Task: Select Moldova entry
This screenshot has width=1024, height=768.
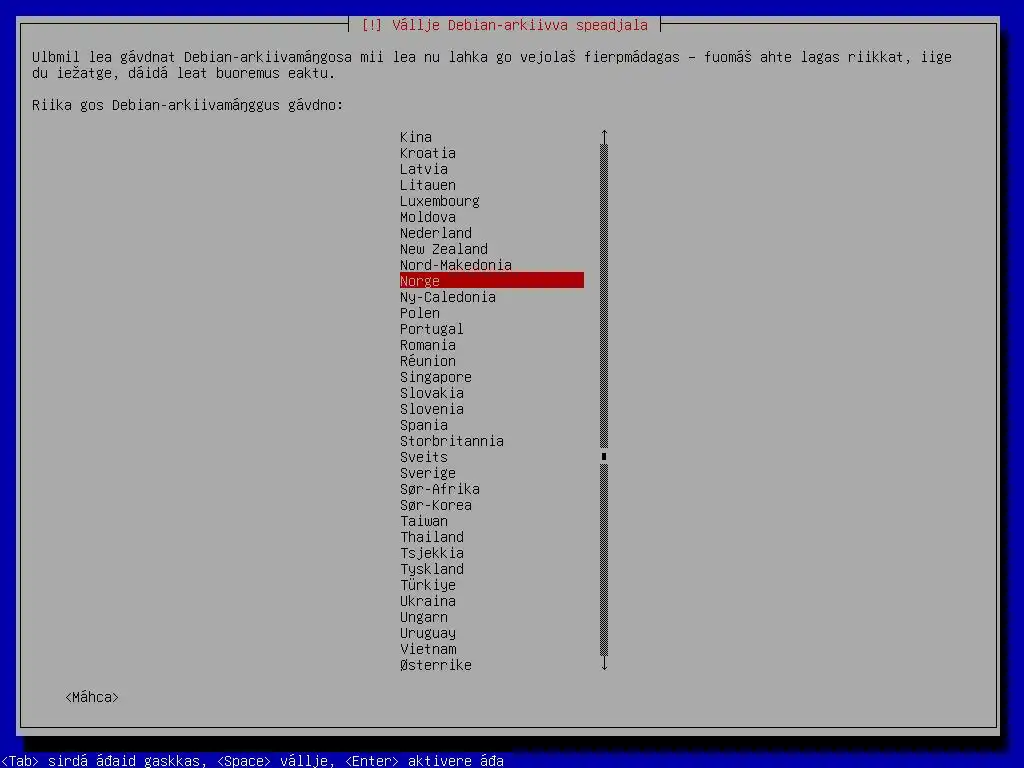Action: (x=491, y=217)
